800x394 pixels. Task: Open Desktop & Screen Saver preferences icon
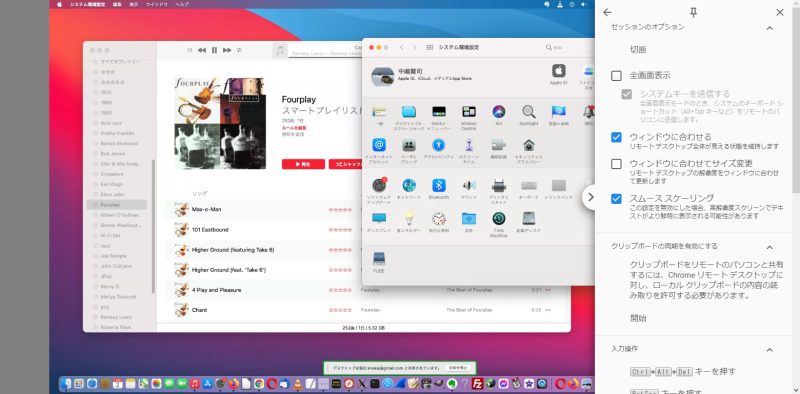(x=409, y=112)
